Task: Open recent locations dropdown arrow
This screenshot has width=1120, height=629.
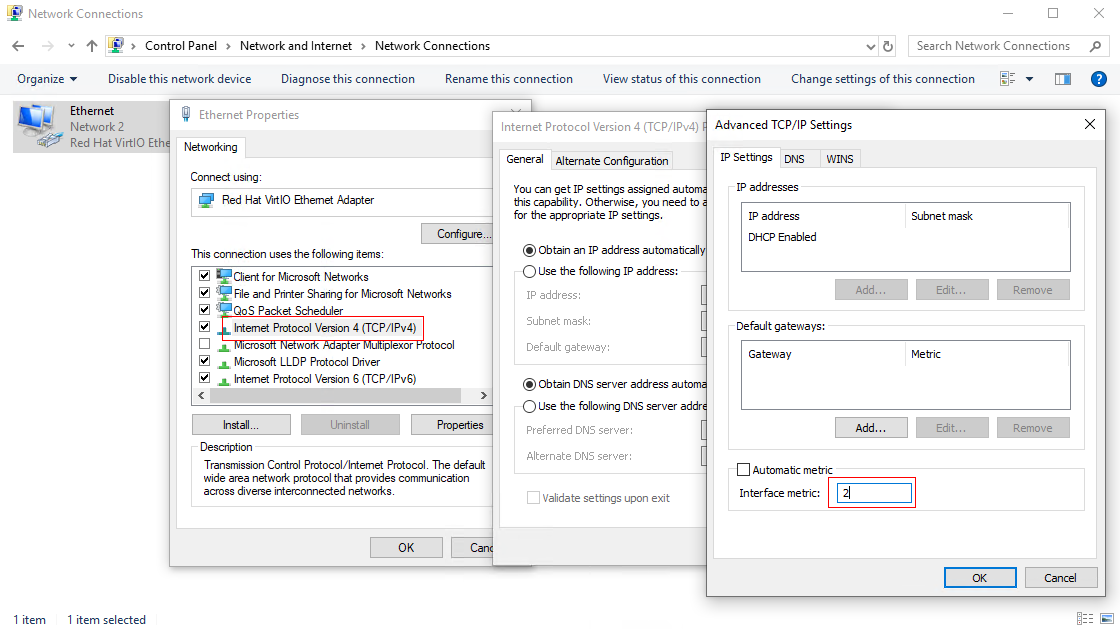Action: point(71,46)
